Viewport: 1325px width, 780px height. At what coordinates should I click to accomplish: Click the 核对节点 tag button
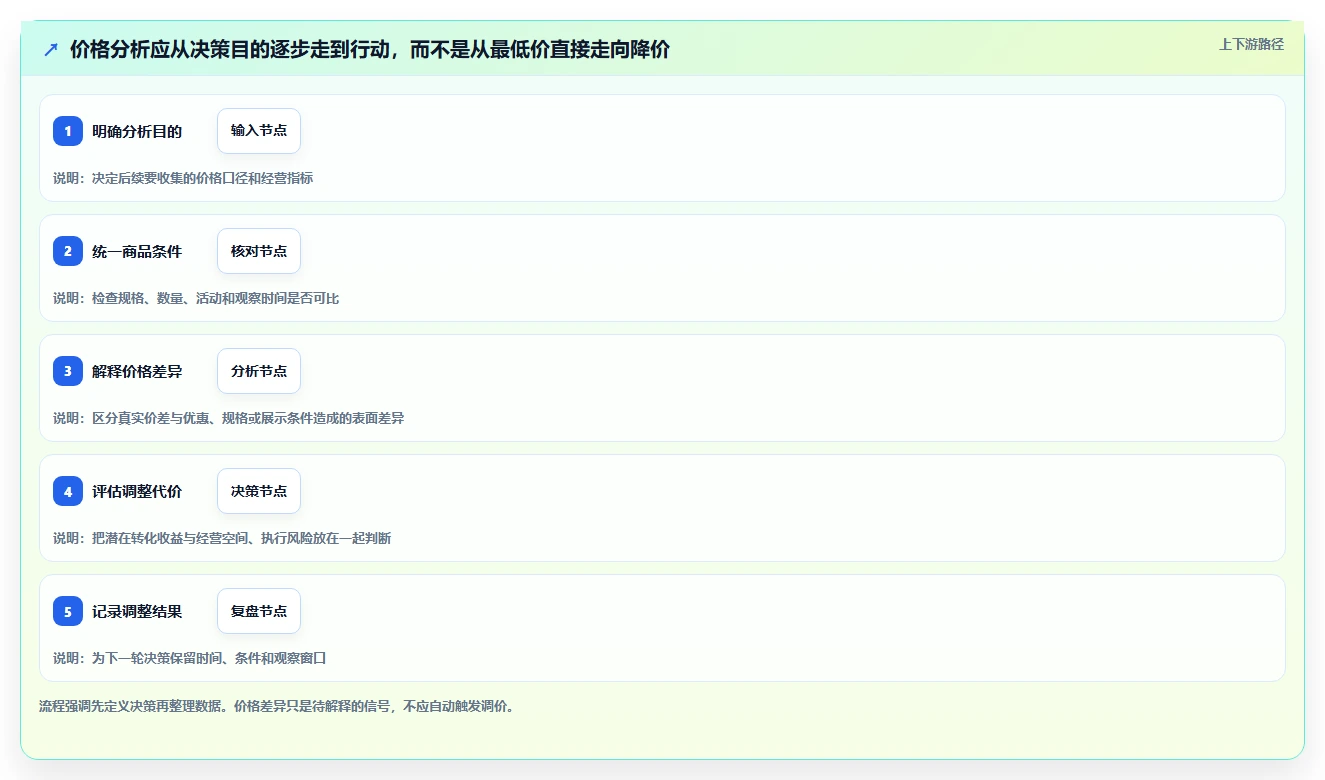tap(259, 251)
